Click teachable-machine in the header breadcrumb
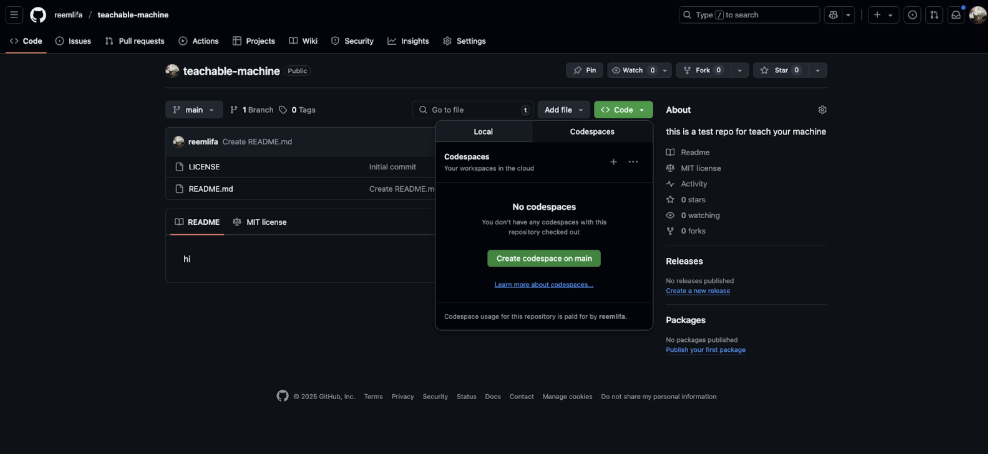The image size is (988, 454). (133, 15)
